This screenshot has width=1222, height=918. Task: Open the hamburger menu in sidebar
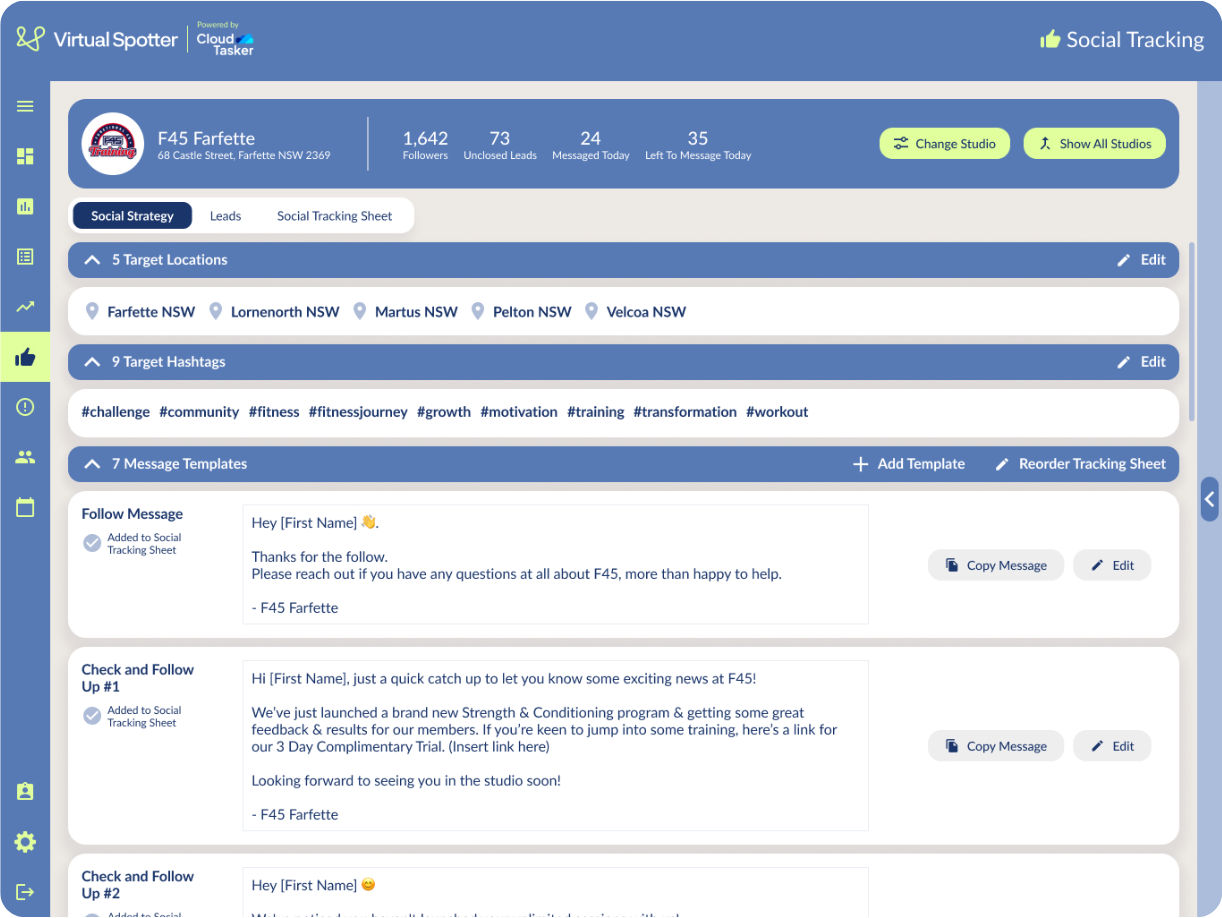(25, 106)
